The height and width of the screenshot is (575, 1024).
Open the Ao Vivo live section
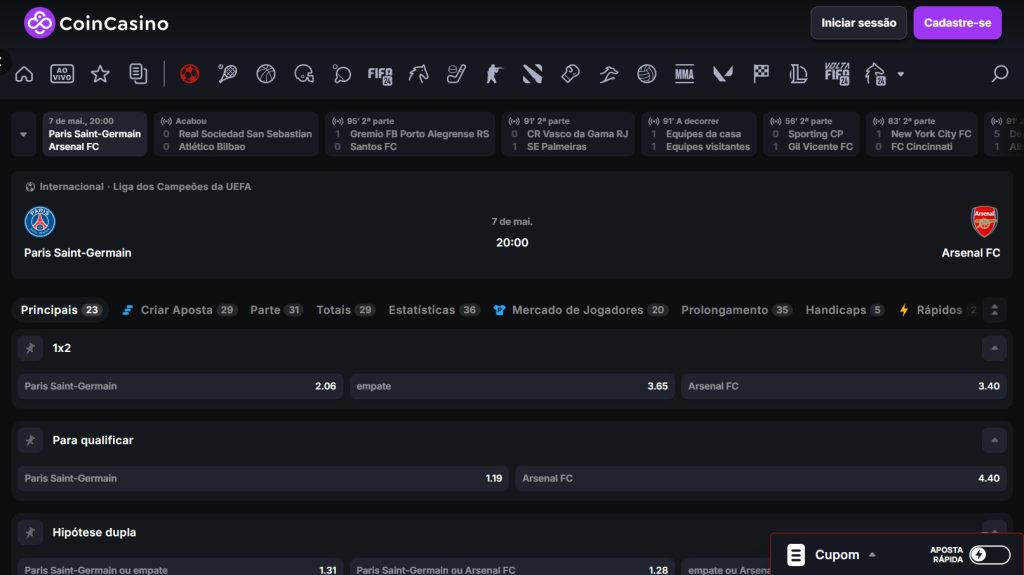point(62,74)
